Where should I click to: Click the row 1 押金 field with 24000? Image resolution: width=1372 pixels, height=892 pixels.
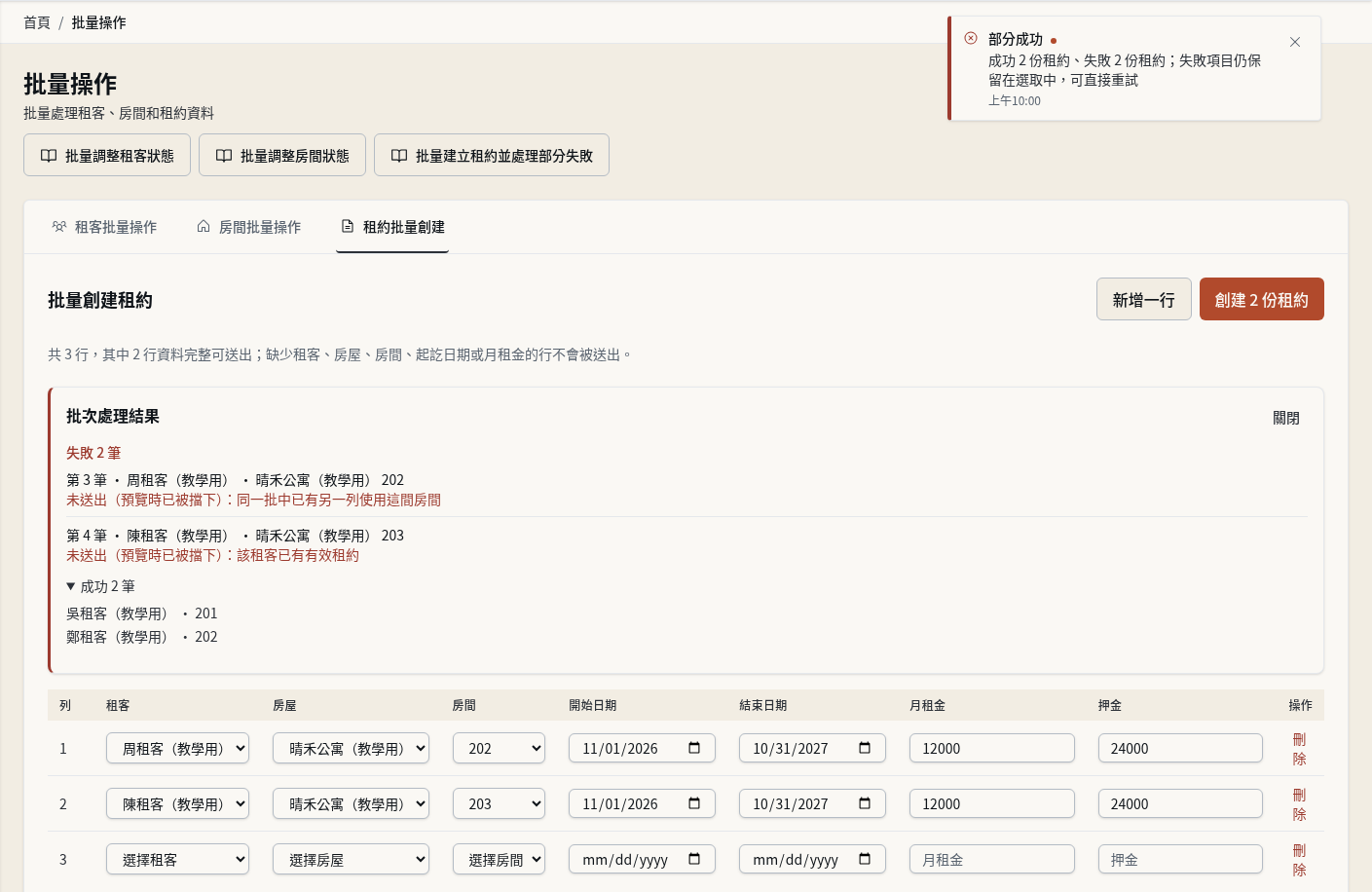[x=1180, y=748]
